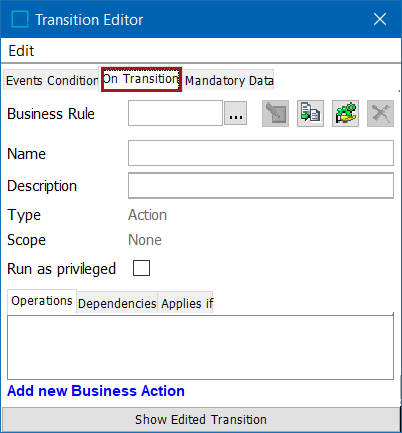The image size is (402, 433).
Task: Open the Business Rule browse ellipsis button
Action: click(x=236, y=113)
